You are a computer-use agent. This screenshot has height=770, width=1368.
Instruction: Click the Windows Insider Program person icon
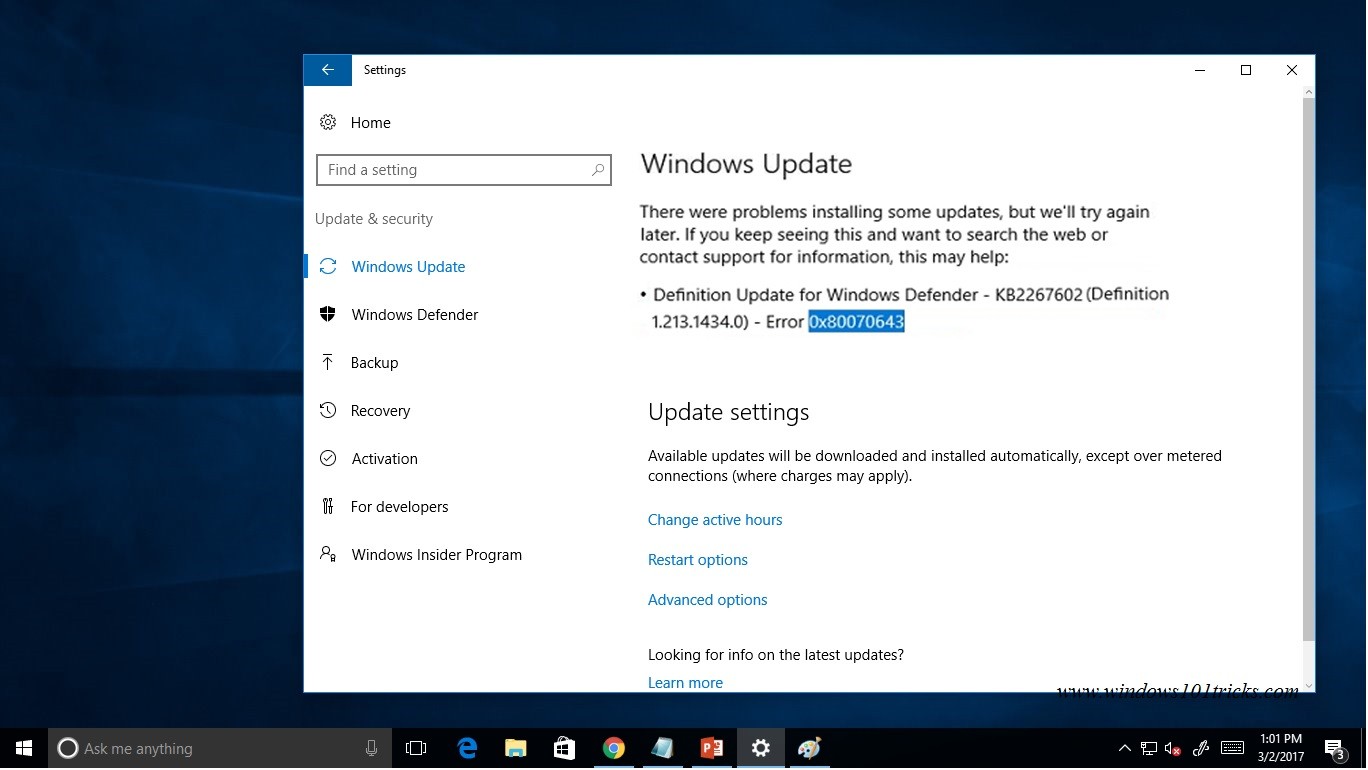point(327,554)
